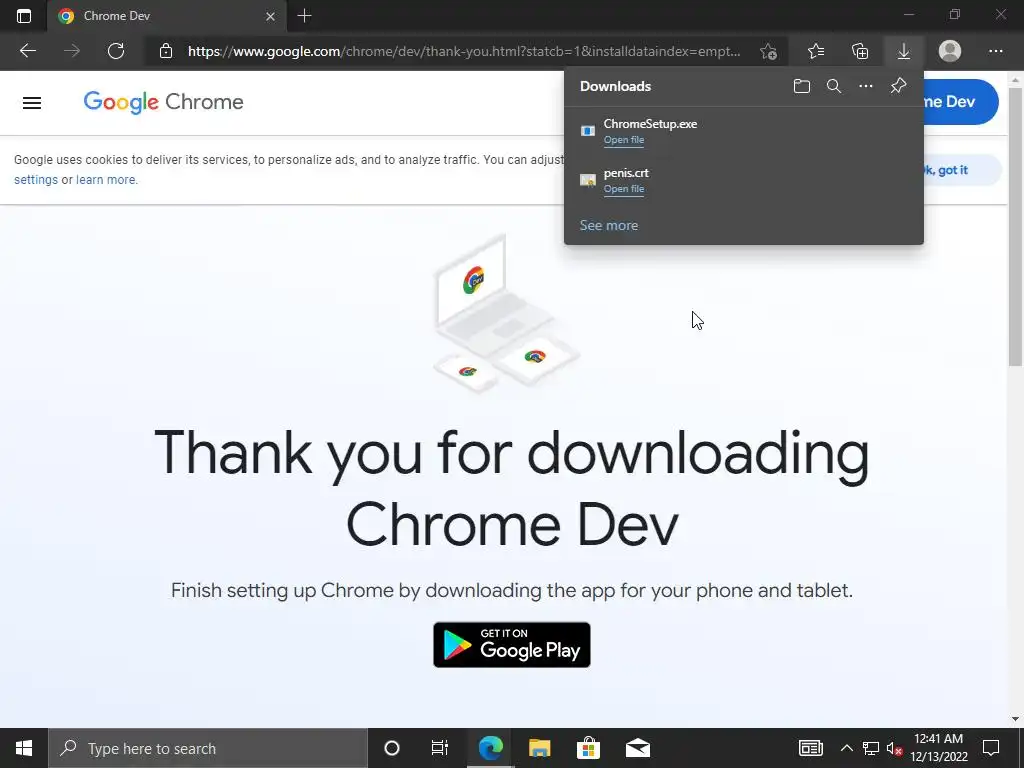The height and width of the screenshot is (768, 1024).
Task: Click the taskbar search box
Action: pyautogui.click(x=208, y=748)
